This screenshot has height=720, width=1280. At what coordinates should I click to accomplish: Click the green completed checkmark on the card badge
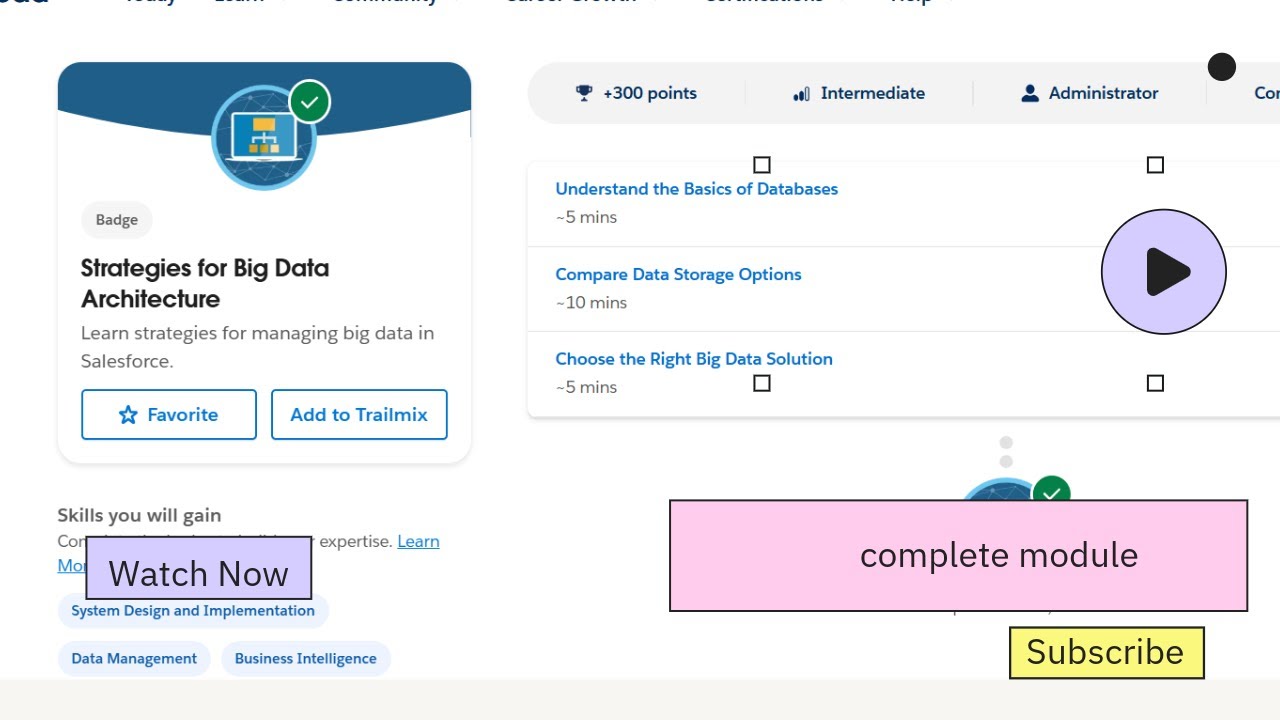(310, 101)
